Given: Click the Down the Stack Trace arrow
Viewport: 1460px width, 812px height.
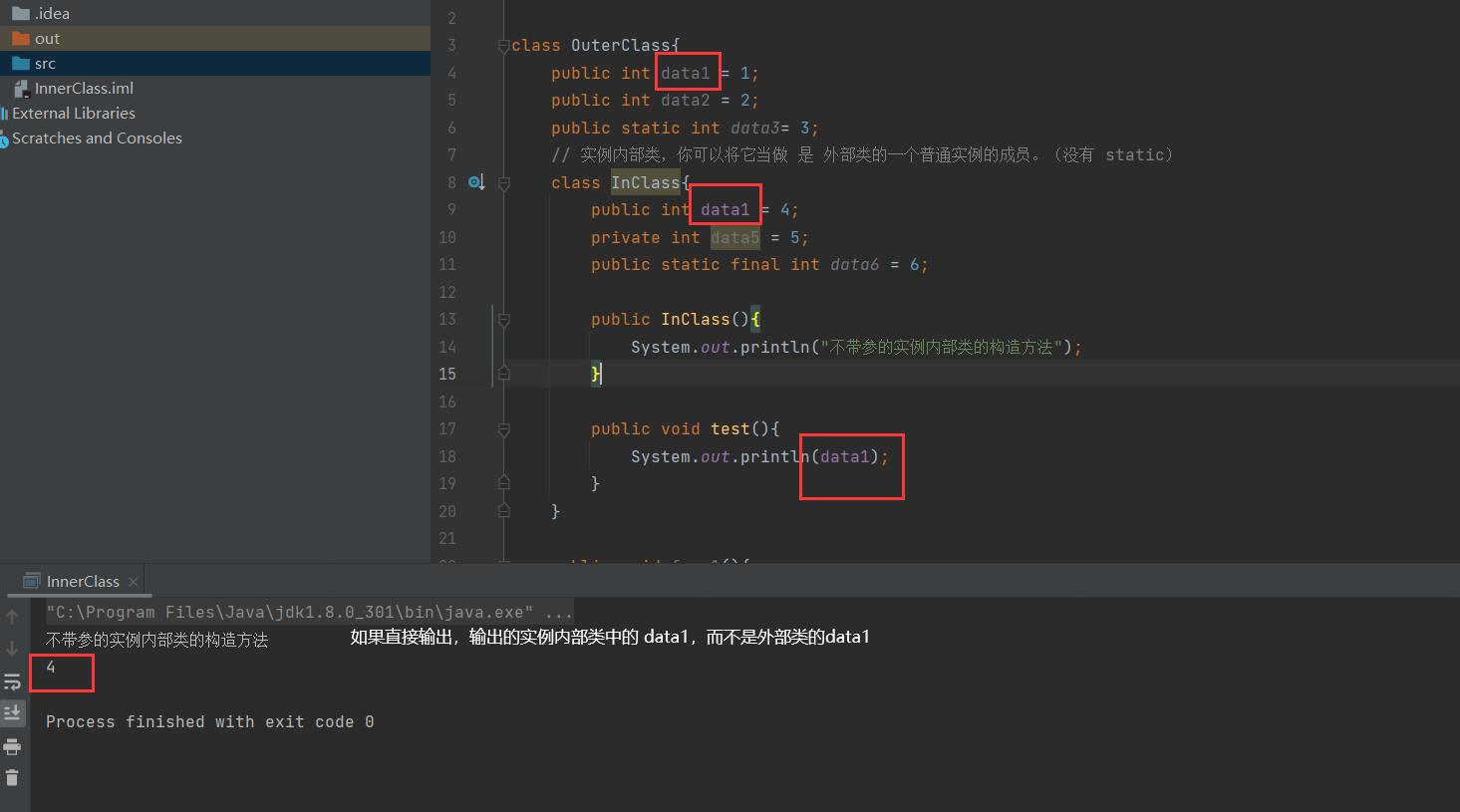Looking at the screenshot, I should (x=12, y=649).
